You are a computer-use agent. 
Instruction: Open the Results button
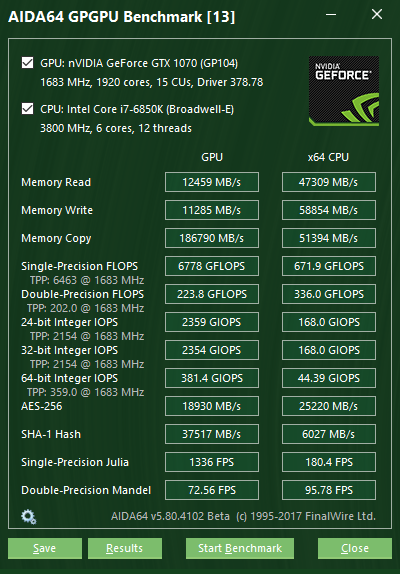(x=125, y=548)
